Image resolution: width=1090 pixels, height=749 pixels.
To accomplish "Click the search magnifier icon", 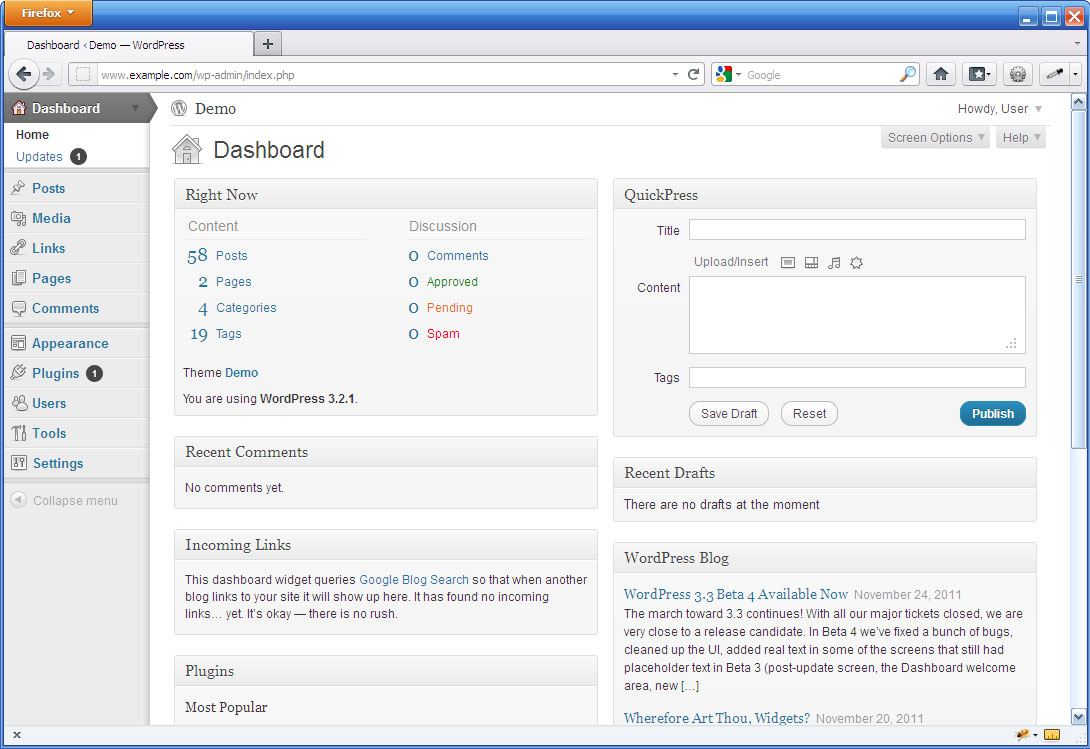I will (x=907, y=74).
